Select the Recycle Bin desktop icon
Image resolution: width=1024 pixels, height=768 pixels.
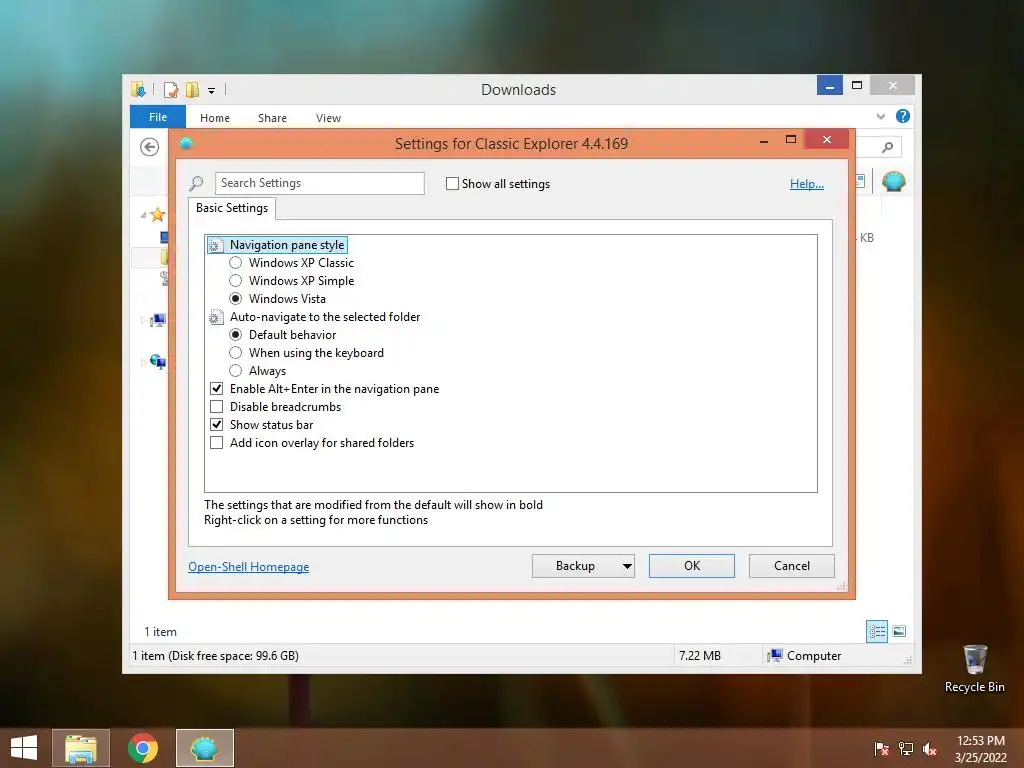(x=974, y=669)
